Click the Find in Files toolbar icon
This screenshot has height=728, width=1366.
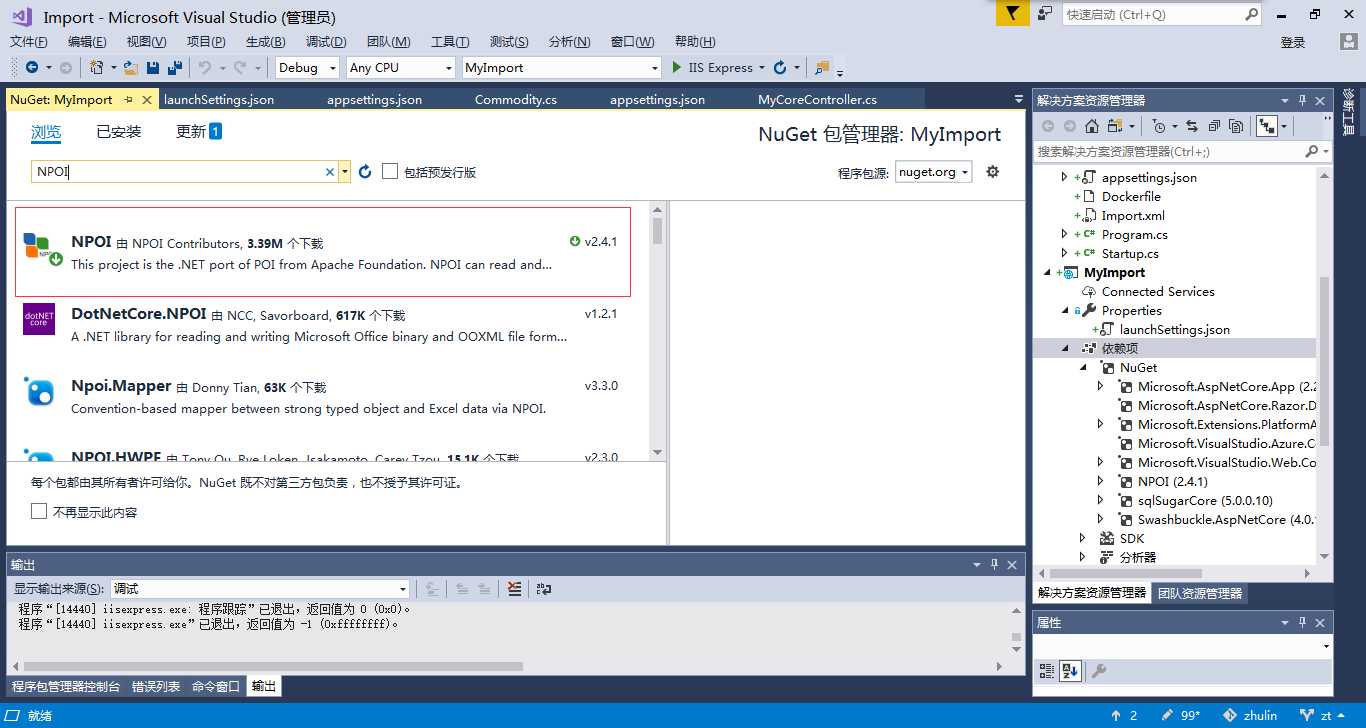pyautogui.click(x=822, y=67)
